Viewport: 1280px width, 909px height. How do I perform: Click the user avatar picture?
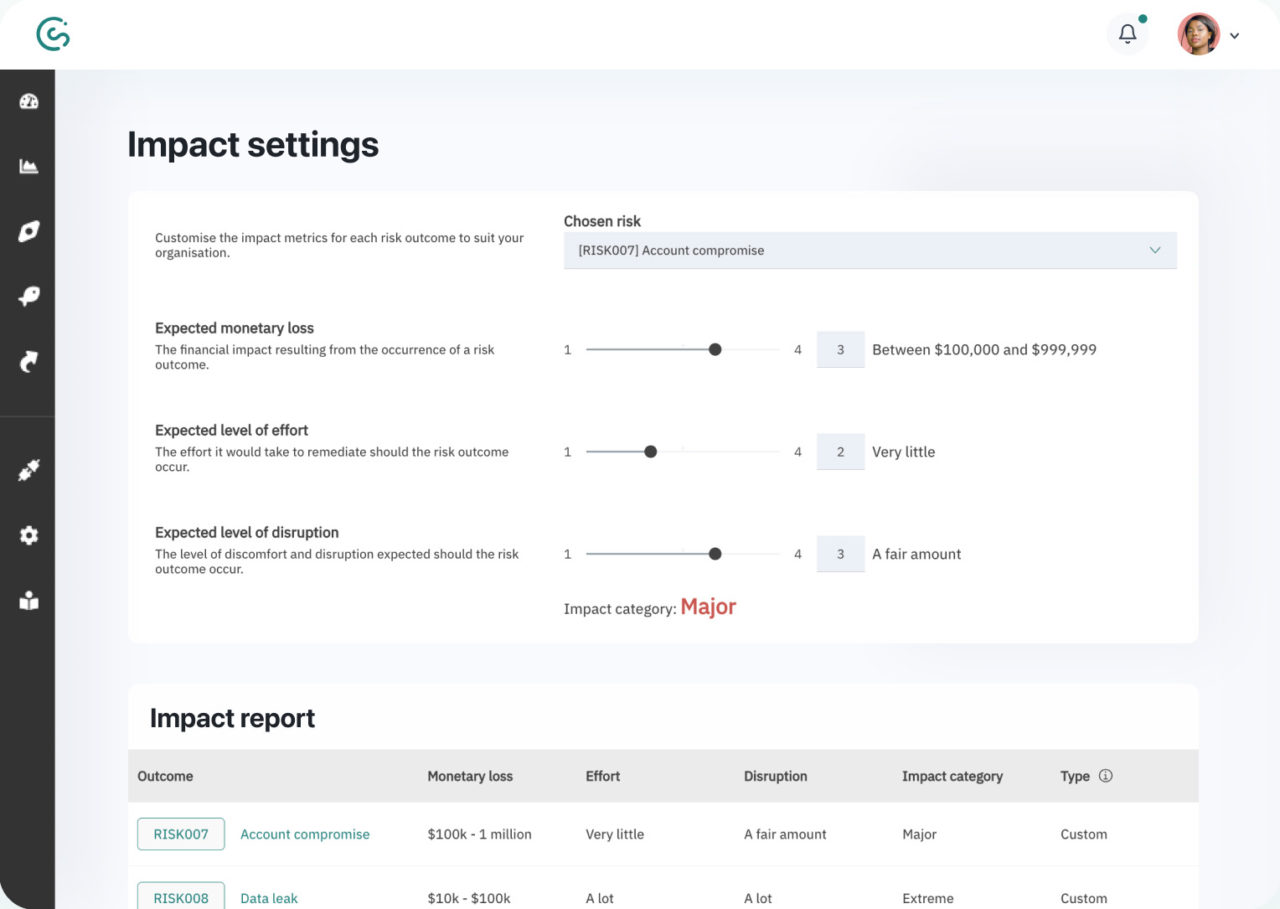[x=1198, y=34]
